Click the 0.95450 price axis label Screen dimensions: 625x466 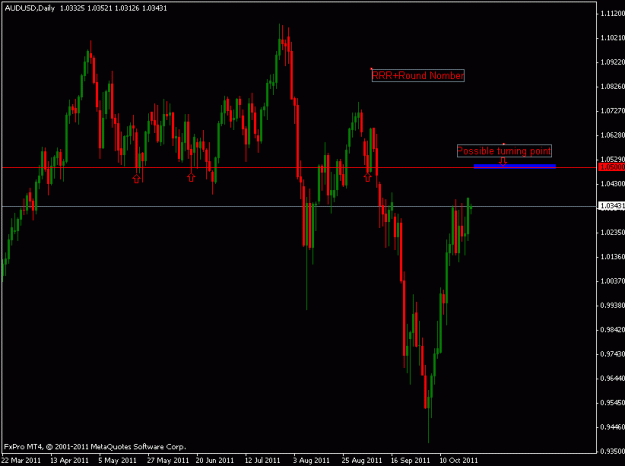(x=612, y=403)
